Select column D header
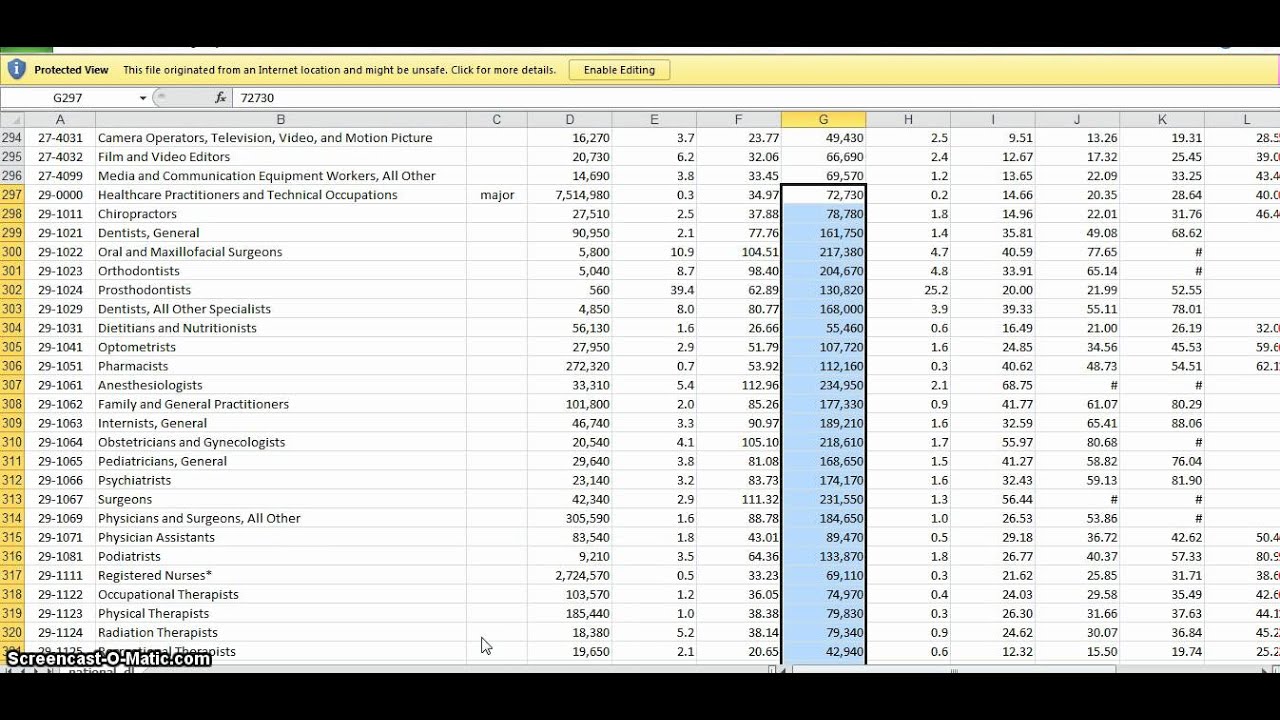Image resolution: width=1280 pixels, height=720 pixels. 570,119
